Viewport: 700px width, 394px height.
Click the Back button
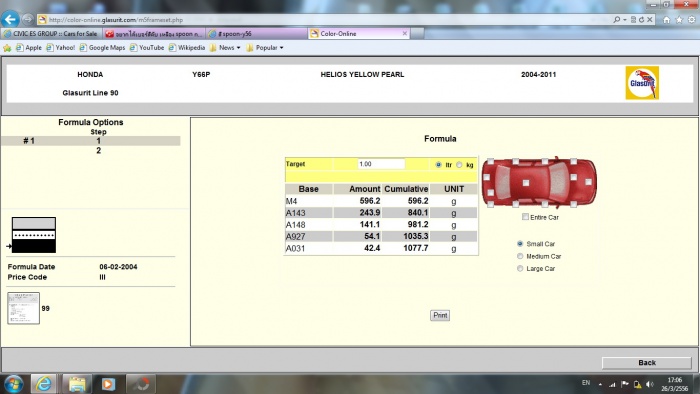[x=646, y=362]
